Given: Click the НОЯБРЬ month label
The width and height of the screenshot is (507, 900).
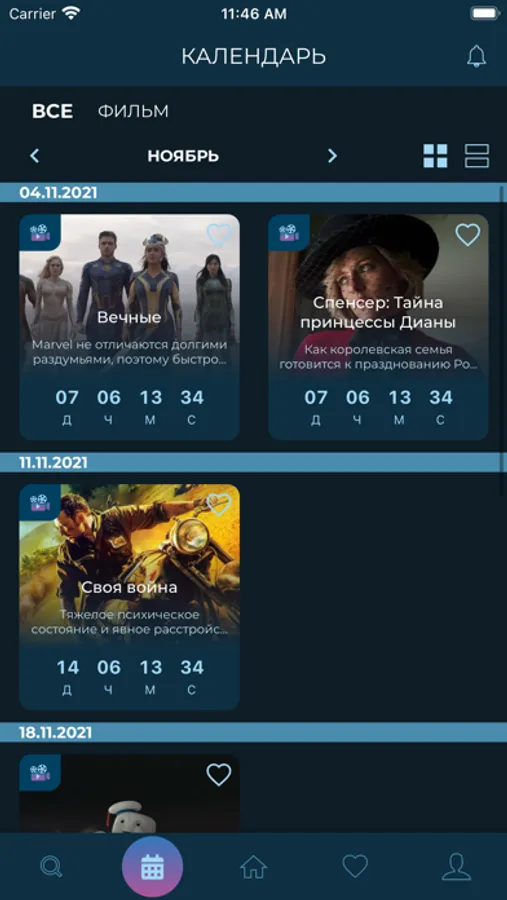Looking at the screenshot, I should pos(183,156).
